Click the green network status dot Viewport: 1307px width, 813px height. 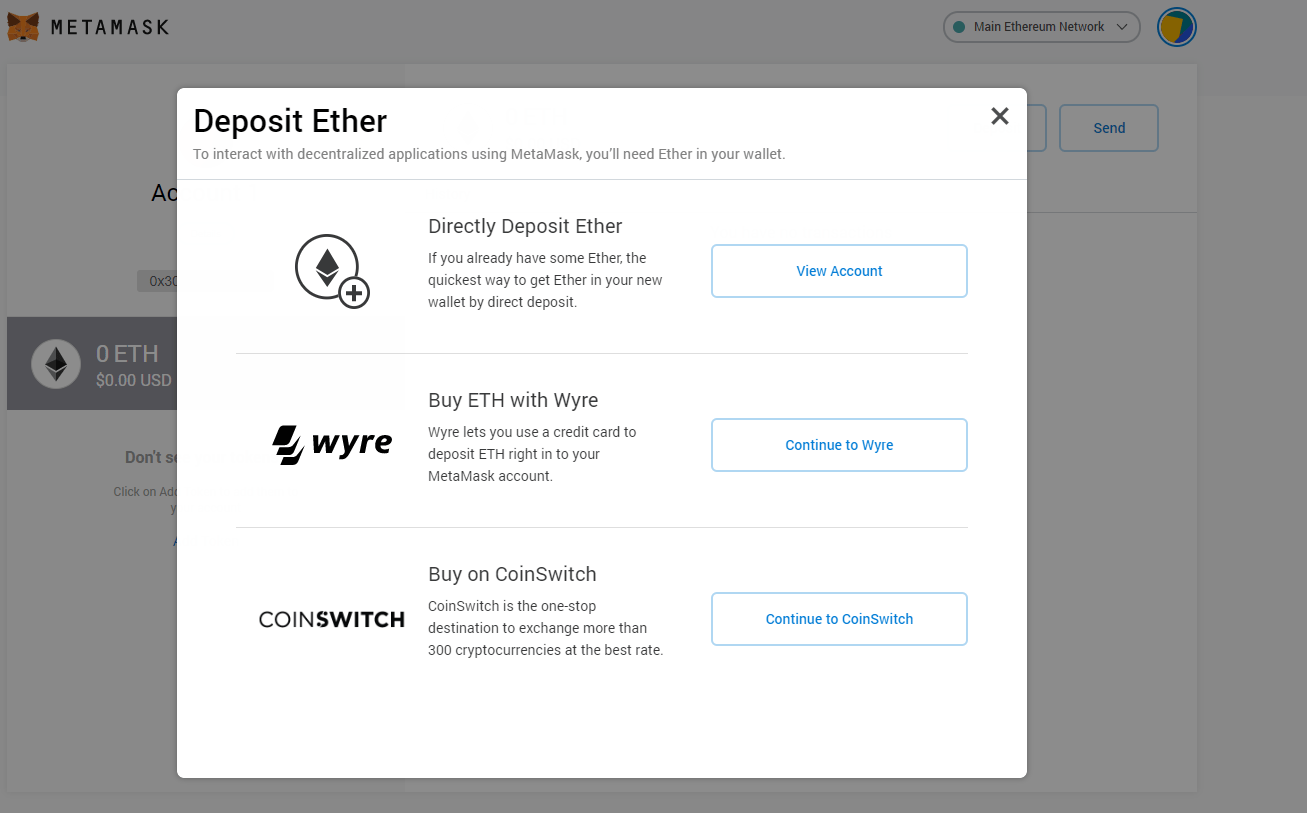960,27
